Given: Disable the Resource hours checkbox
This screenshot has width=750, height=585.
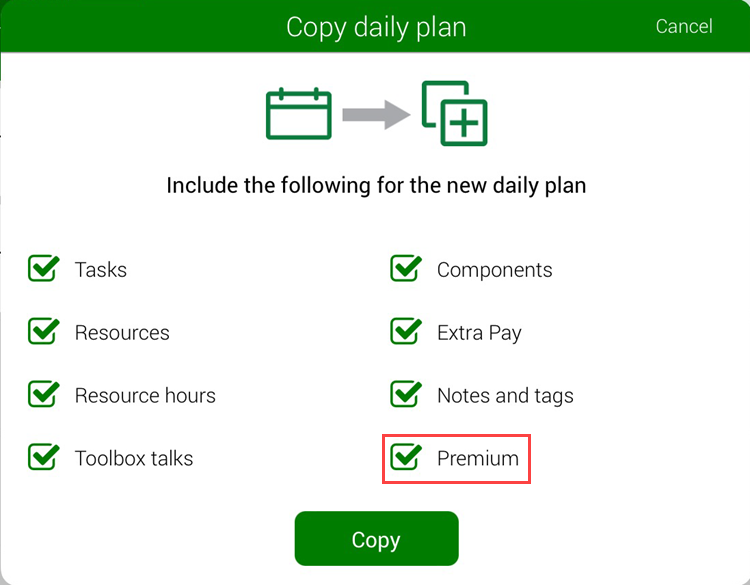Looking at the screenshot, I should click(43, 395).
